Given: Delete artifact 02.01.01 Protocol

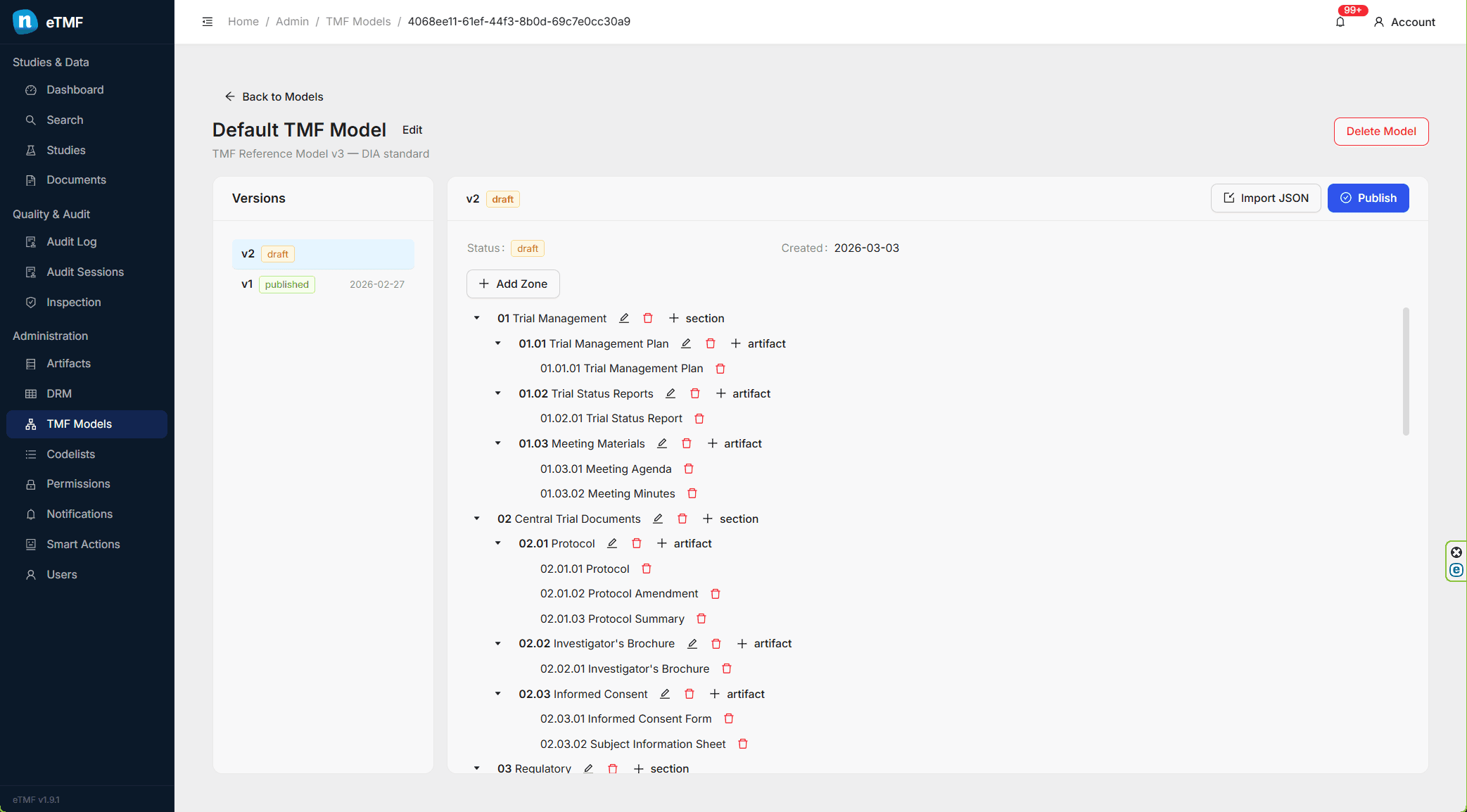Looking at the screenshot, I should (647, 569).
